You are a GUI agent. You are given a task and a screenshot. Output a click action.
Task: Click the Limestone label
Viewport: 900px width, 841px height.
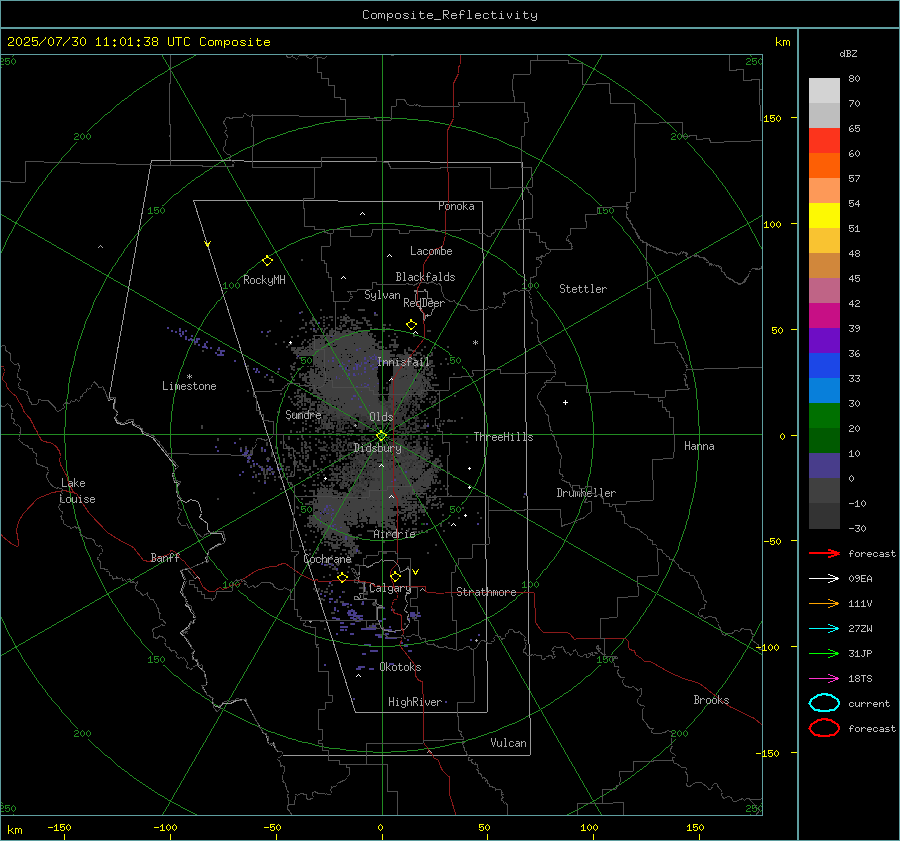189,386
